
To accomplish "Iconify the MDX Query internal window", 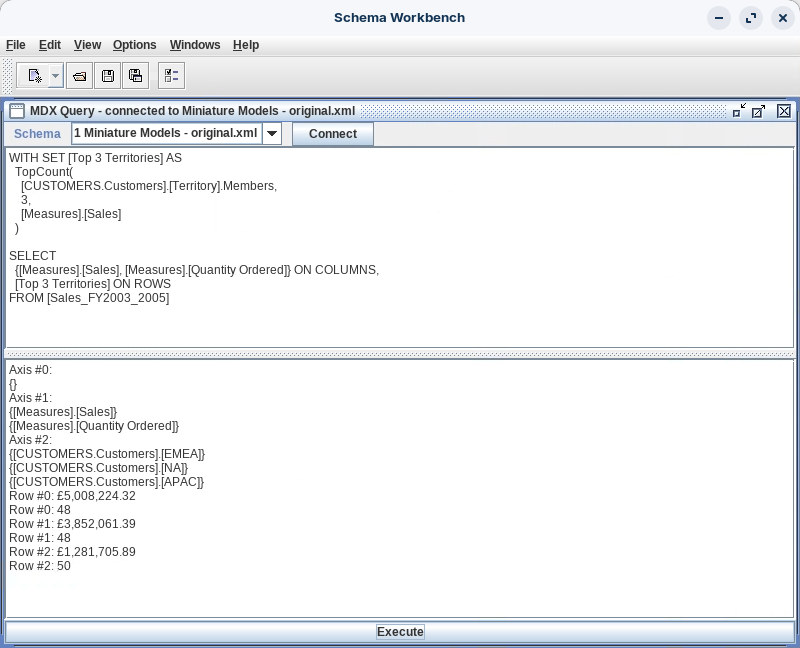I will [x=739, y=111].
